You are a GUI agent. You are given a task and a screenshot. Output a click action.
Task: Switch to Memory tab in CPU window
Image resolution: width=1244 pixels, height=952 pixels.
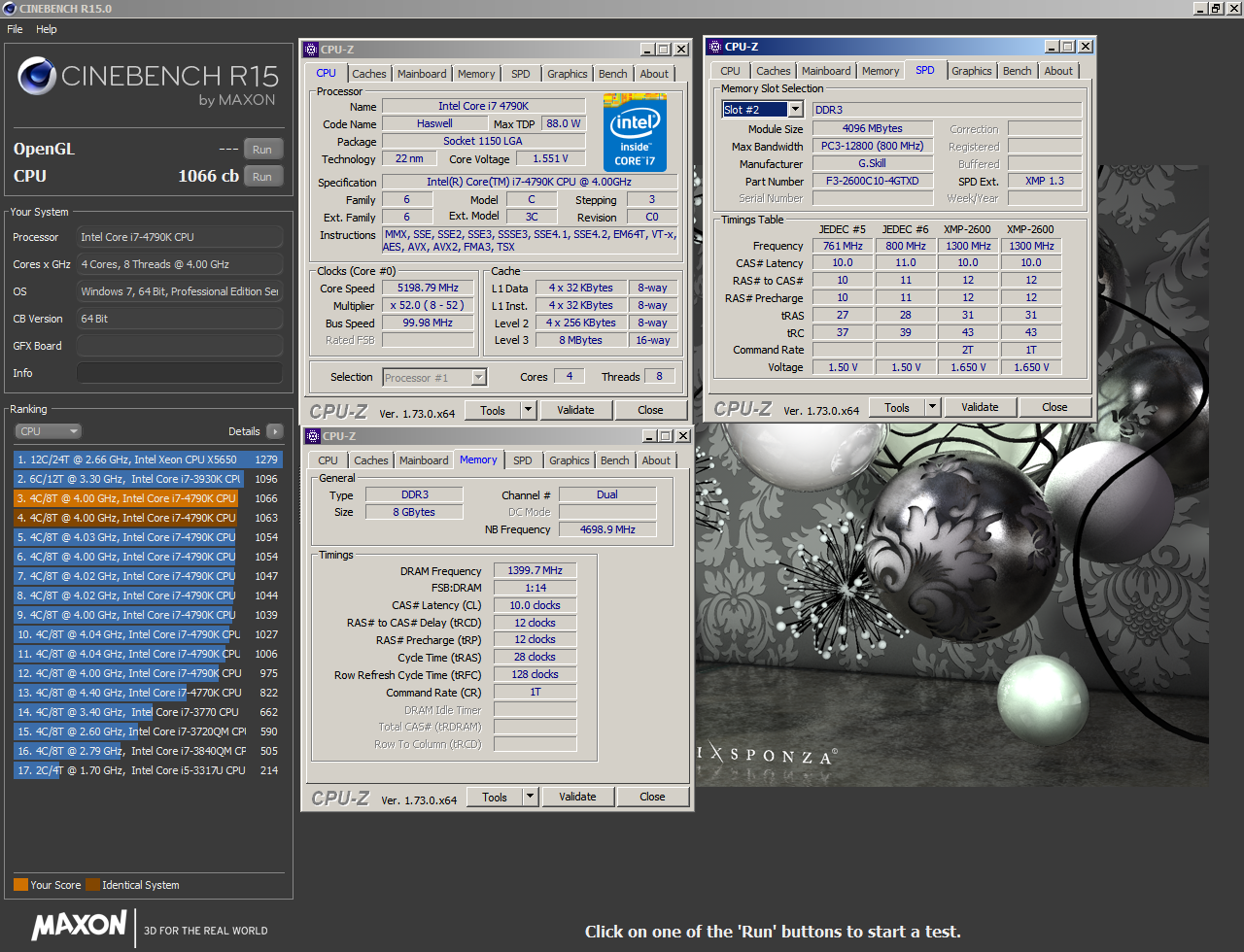tap(476, 74)
